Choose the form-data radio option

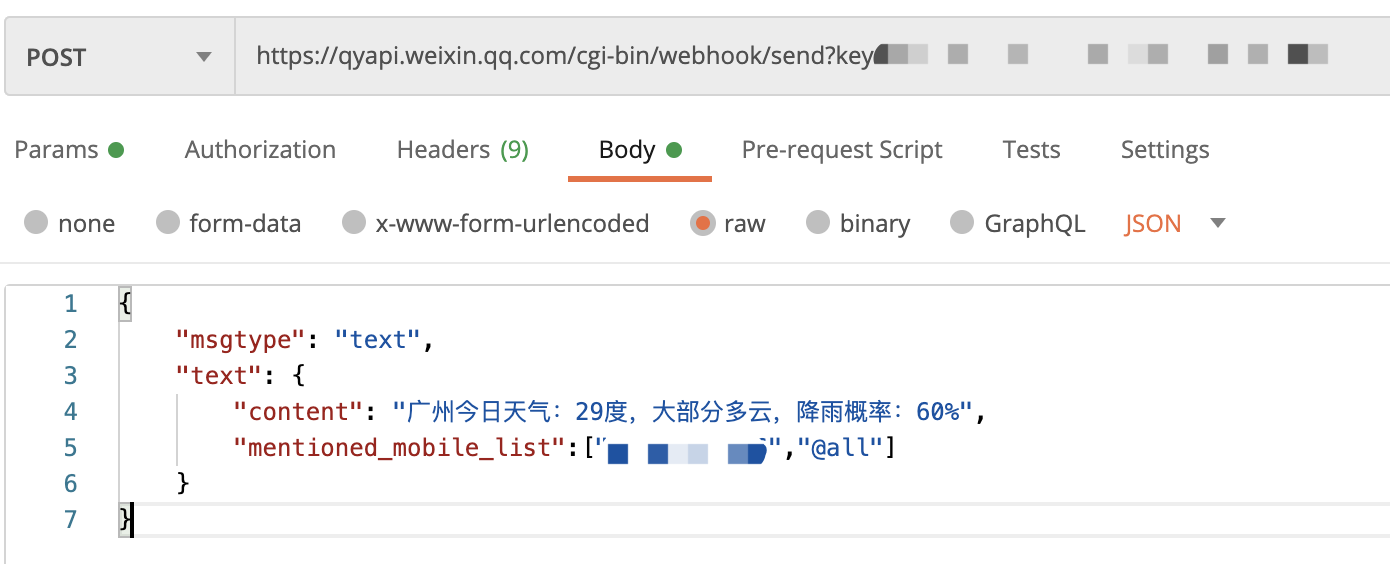tap(168, 223)
